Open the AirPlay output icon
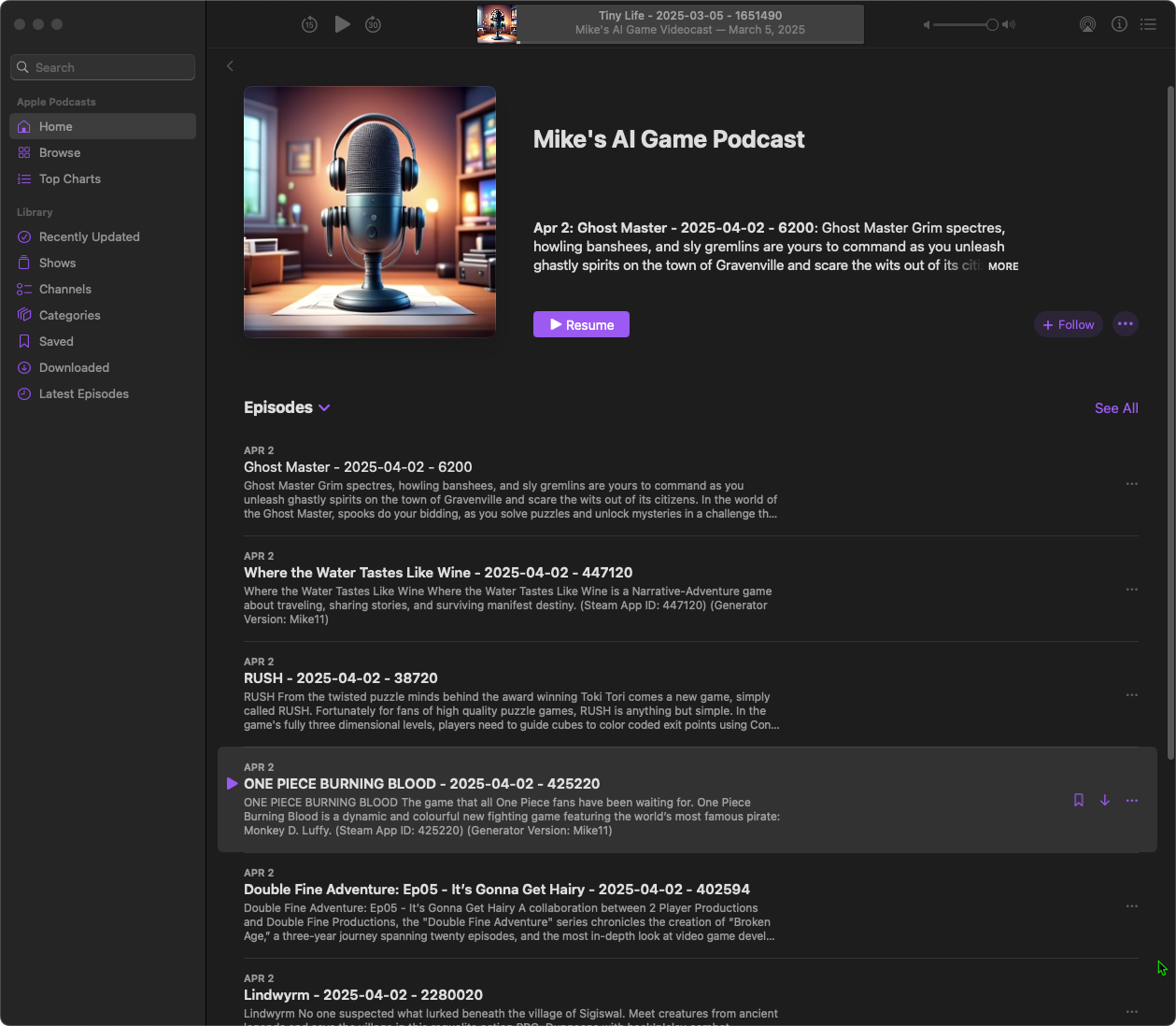Viewport: 1176px width, 1026px height. click(1087, 24)
